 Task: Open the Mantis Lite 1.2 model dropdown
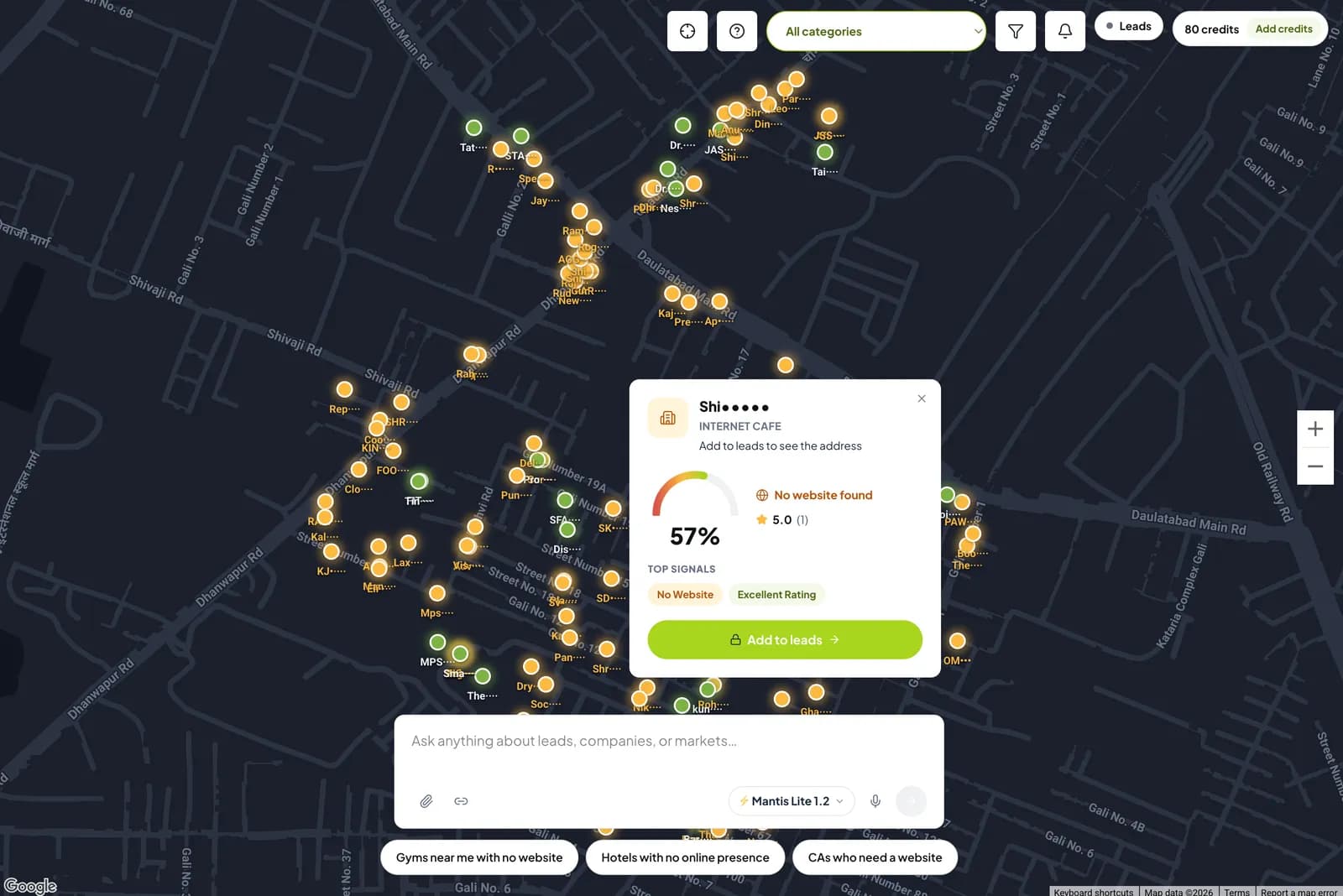[792, 801]
